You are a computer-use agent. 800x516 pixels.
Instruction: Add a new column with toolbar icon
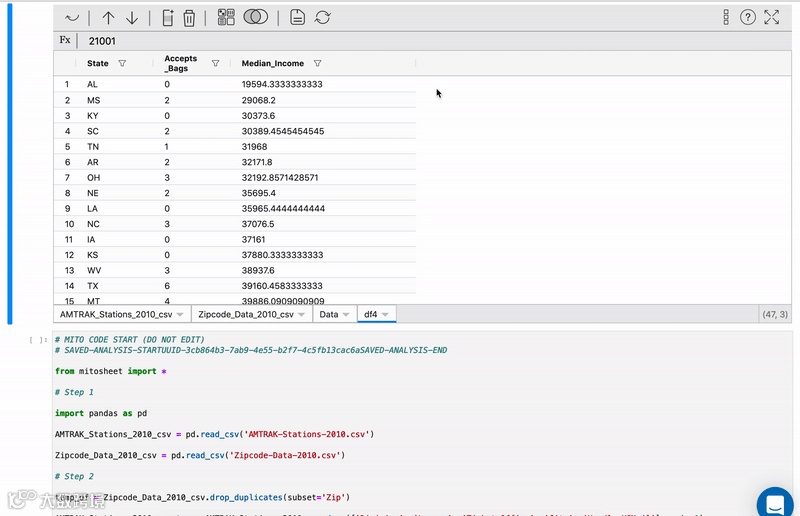(x=168, y=18)
